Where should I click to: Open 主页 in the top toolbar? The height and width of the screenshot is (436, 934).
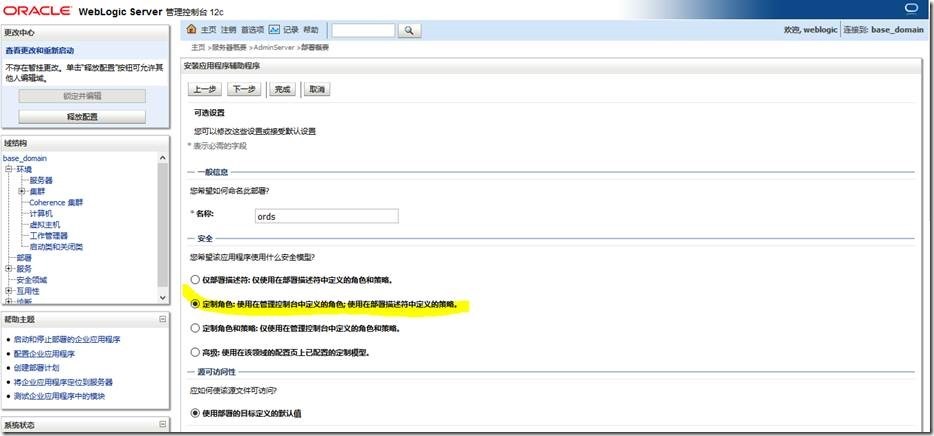coord(208,30)
